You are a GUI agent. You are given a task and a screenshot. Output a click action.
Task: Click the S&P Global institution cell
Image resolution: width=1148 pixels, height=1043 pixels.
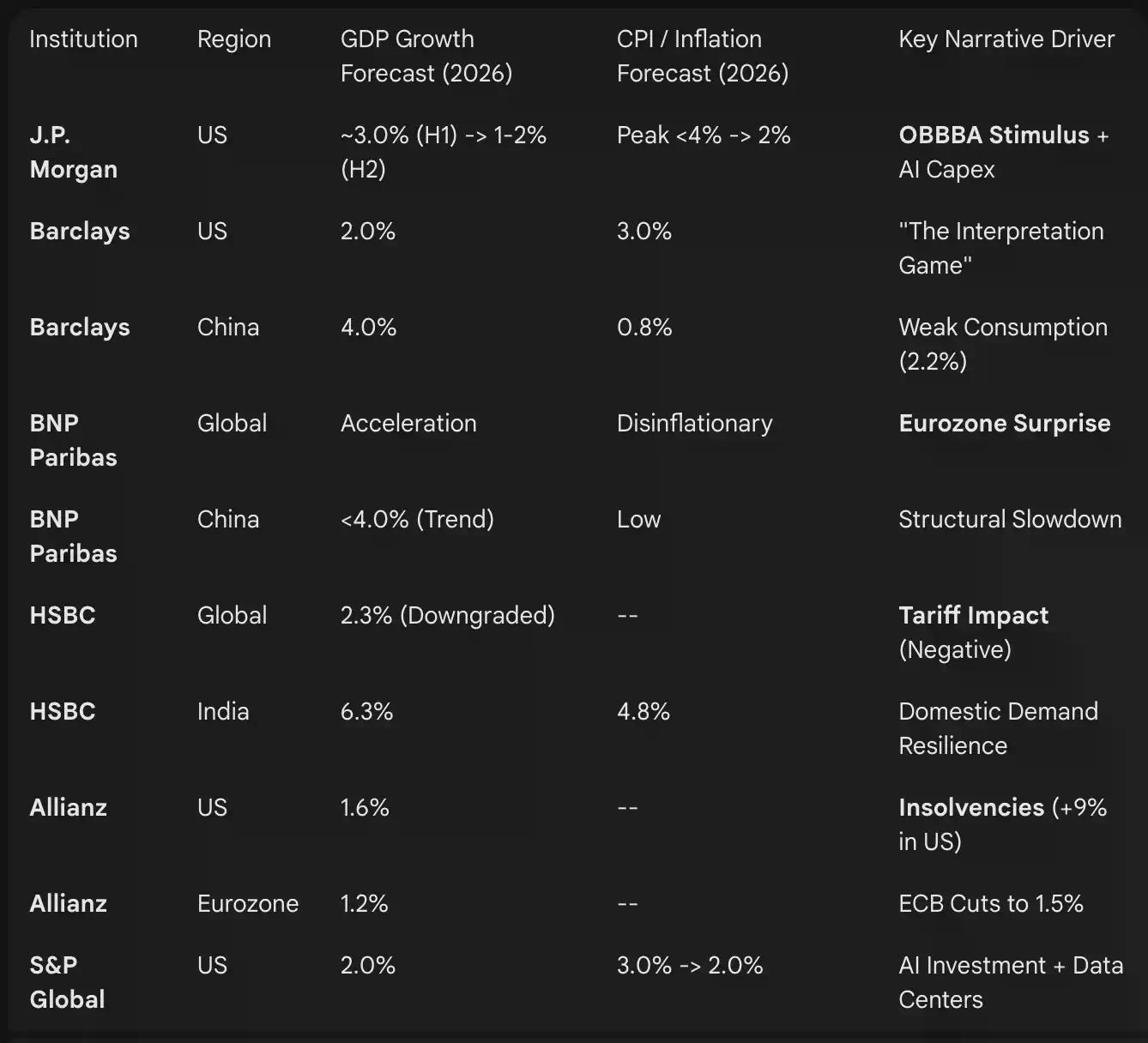pyautogui.click(x=67, y=982)
